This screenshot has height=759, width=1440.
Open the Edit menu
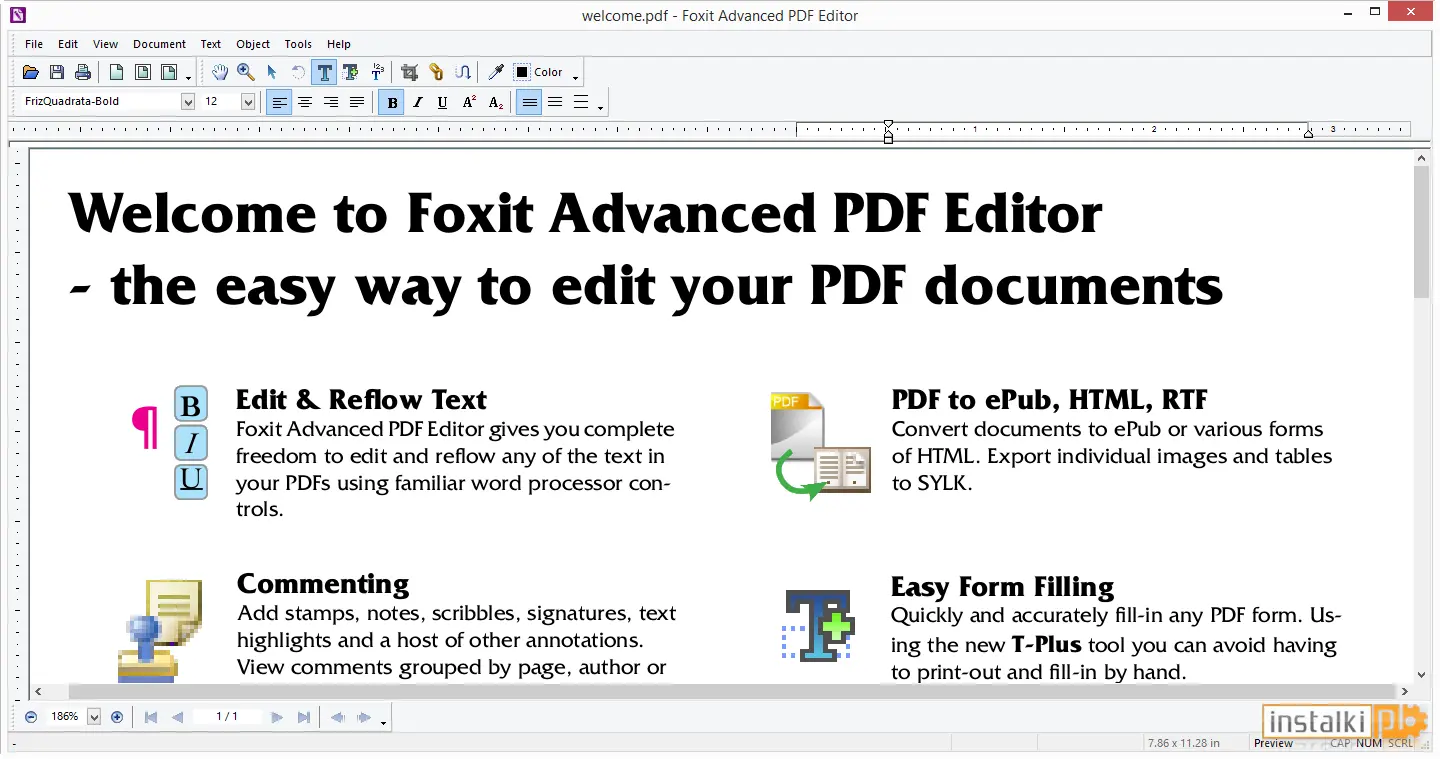[68, 44]
